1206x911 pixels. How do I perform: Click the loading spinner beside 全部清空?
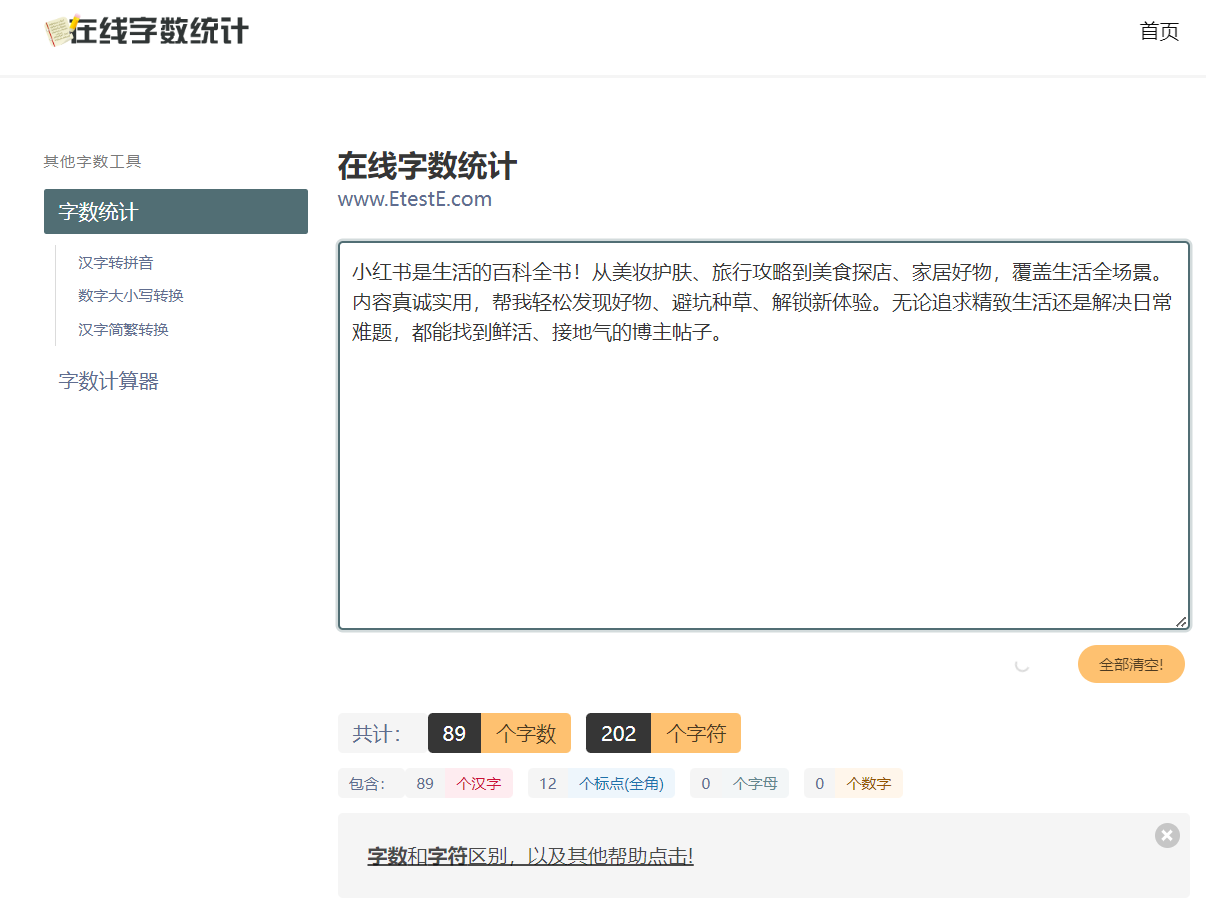click(x=1022, y=664)
